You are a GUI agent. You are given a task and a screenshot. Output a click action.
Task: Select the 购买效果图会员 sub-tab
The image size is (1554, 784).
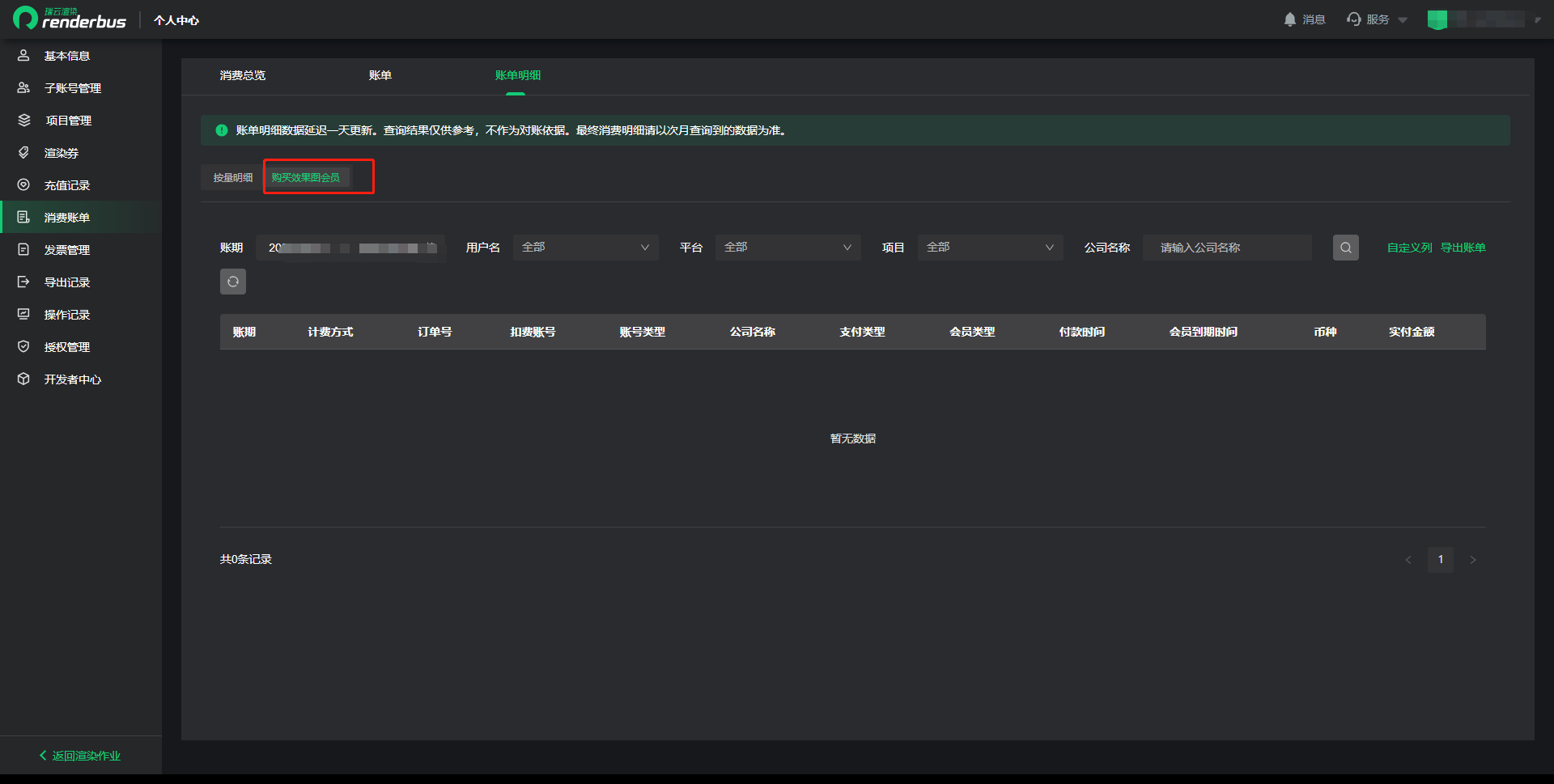tap(306, 177)
